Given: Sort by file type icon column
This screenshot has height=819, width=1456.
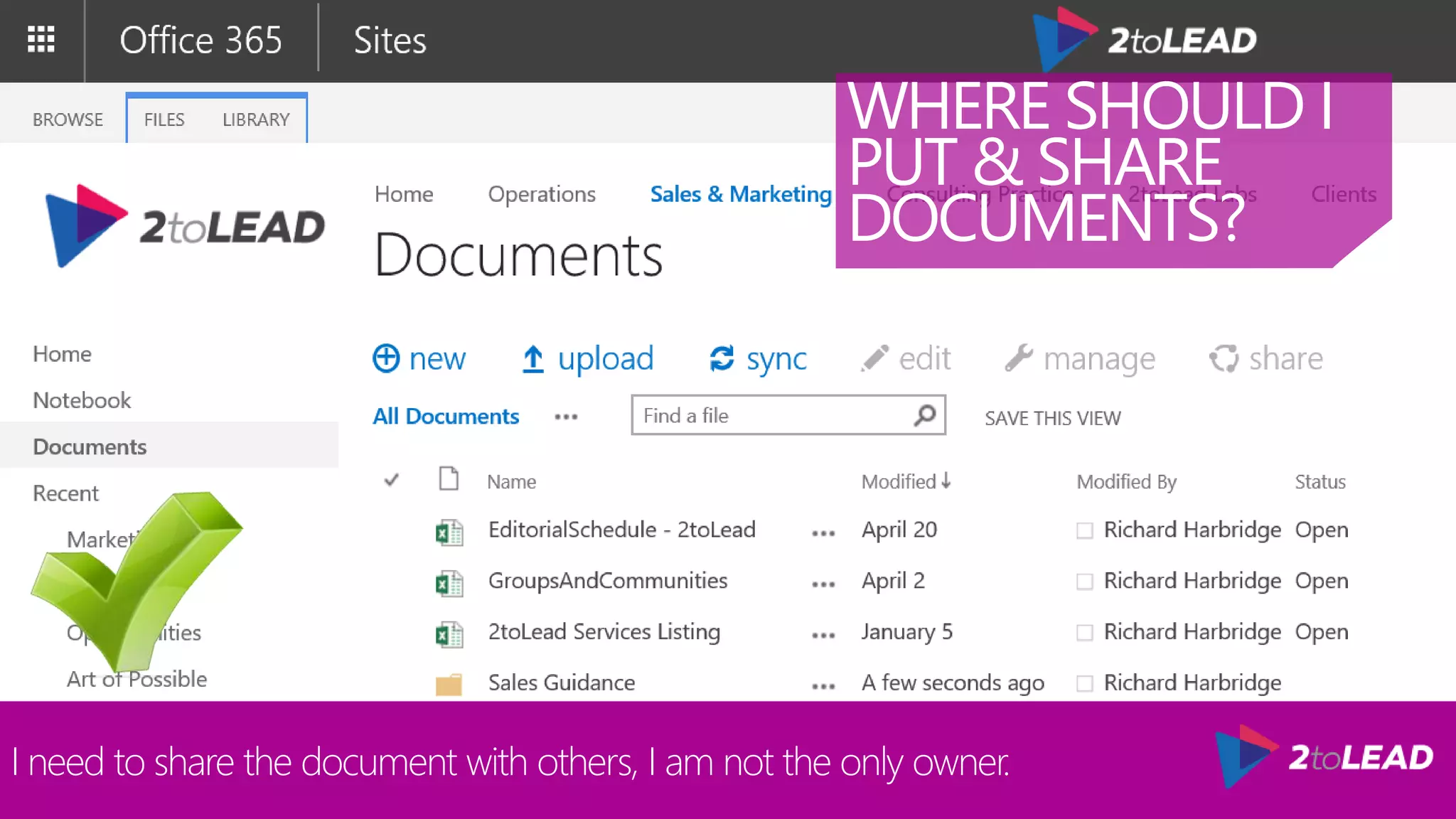Looking at the screenshot, I should [x=449, y=479].
